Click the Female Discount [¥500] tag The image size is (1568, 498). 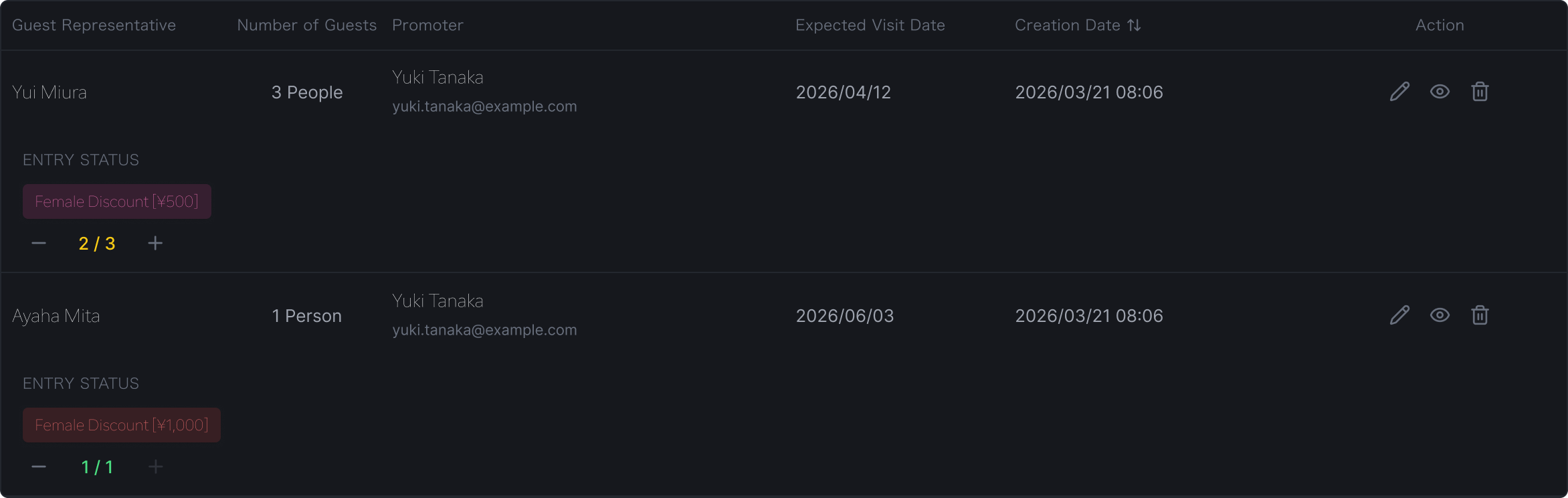117,201
